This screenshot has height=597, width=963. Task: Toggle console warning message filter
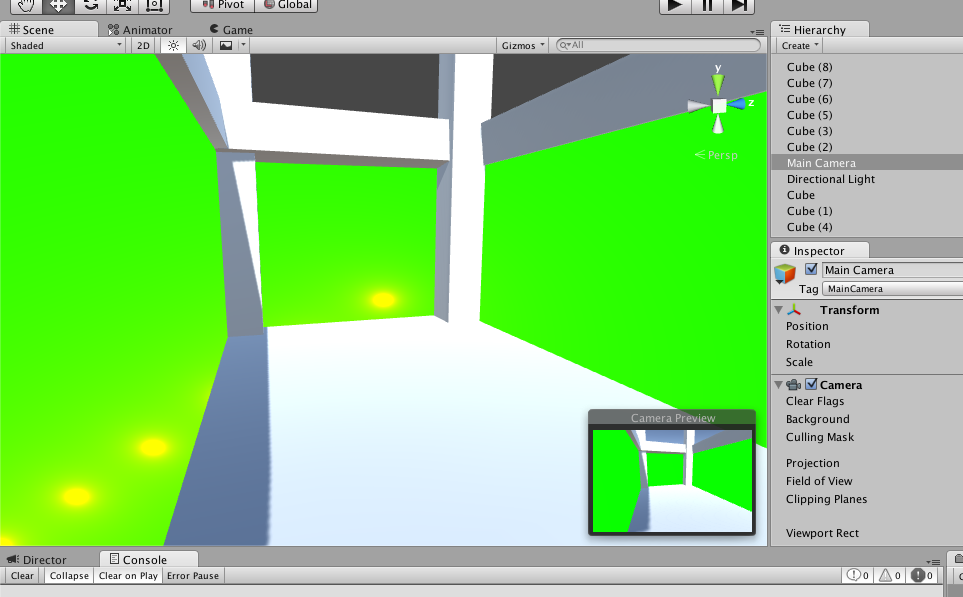(889, 576)
